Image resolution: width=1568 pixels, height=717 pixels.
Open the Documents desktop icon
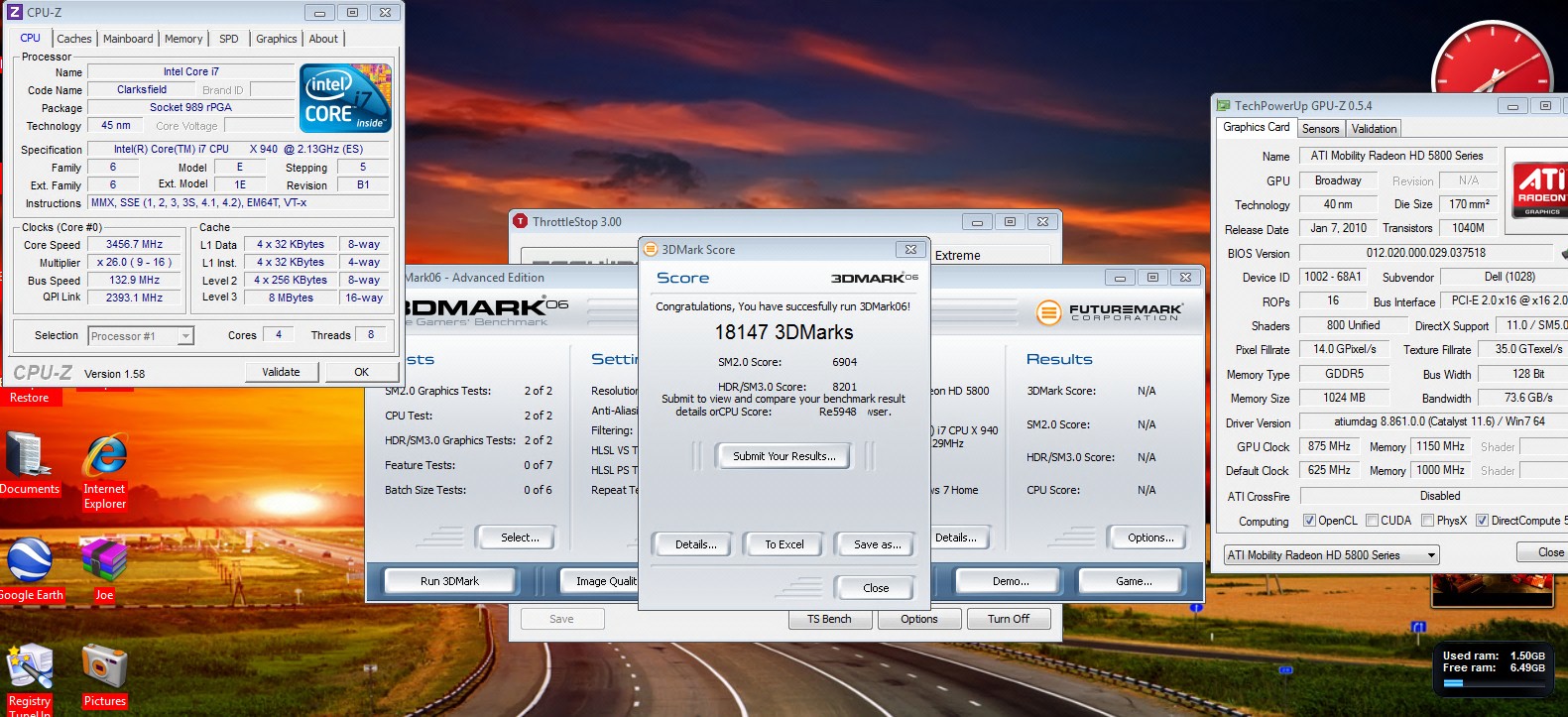[x=29, y=464]
